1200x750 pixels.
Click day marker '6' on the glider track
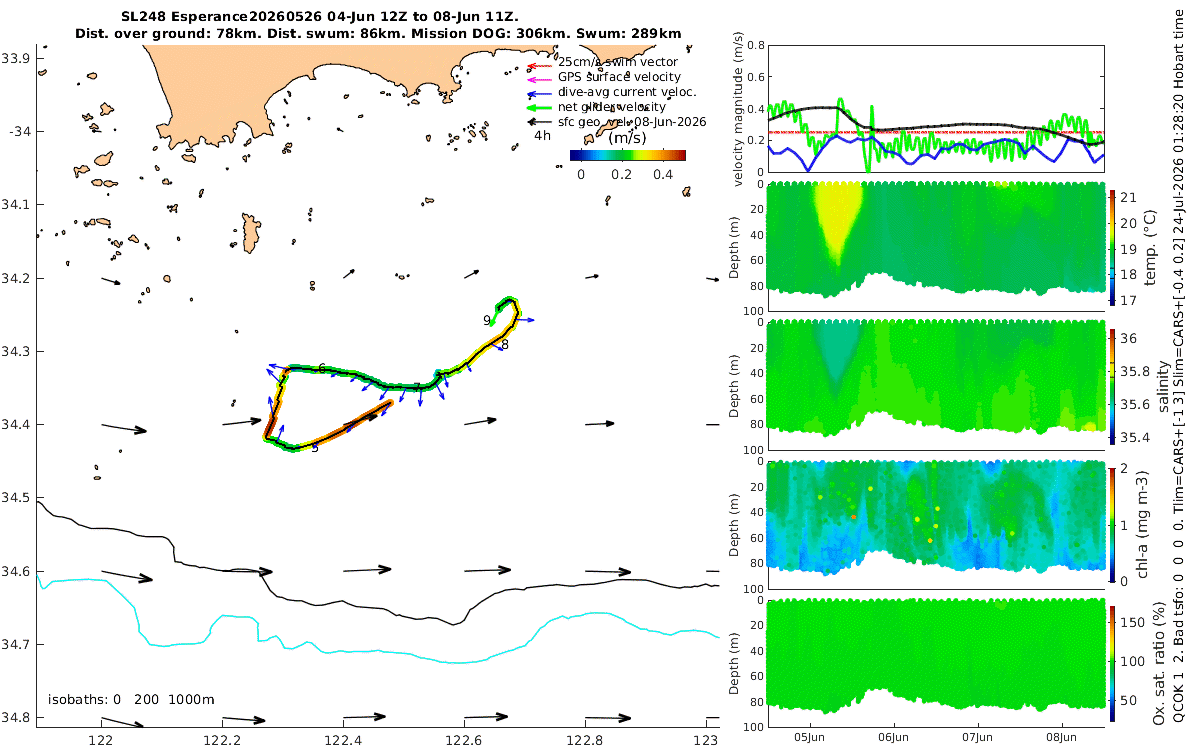322,369
